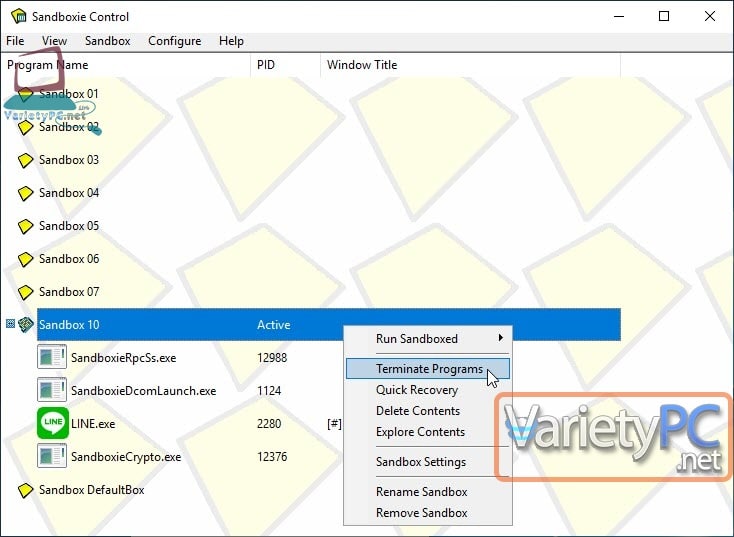
Task: Choose Terminate Programs in context menu
Action: pyautogui.click(x=428, y=369)
